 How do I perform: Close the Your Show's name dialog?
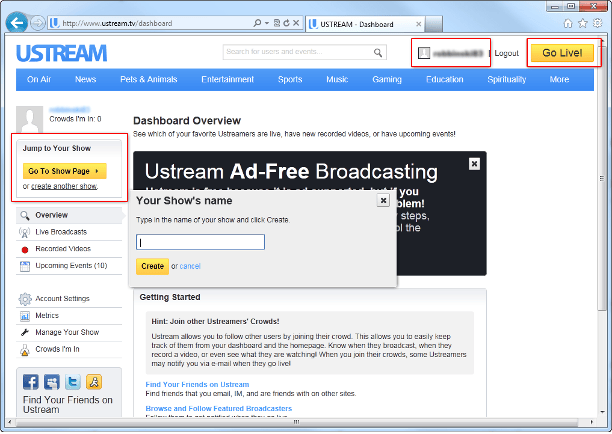[x=383, y=201]
